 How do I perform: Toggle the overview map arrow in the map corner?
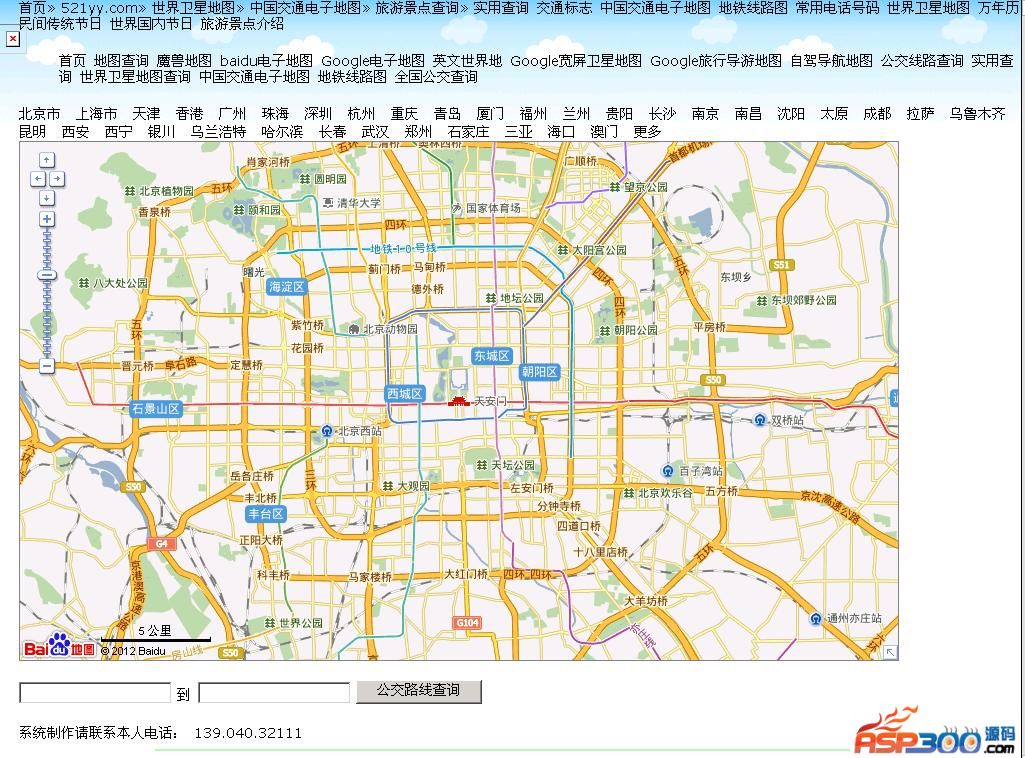pyautogui.click(x=890, y=651)
